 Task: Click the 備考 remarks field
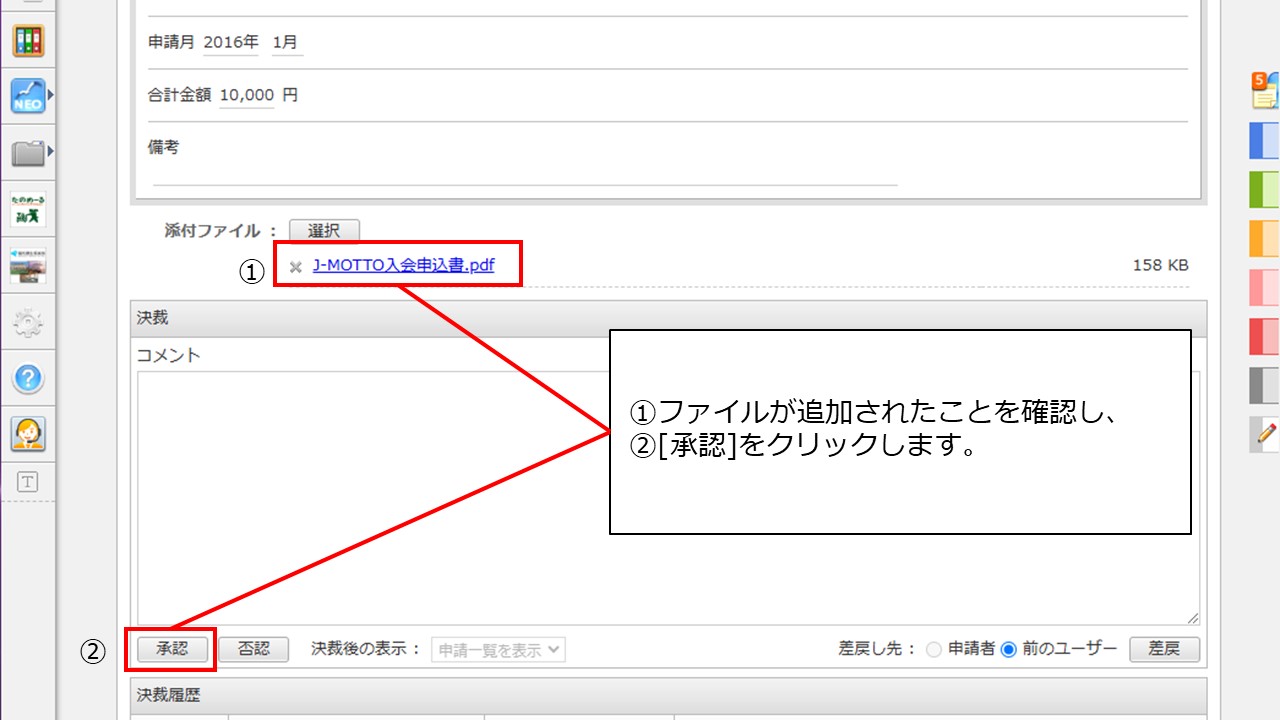[525, 170]
